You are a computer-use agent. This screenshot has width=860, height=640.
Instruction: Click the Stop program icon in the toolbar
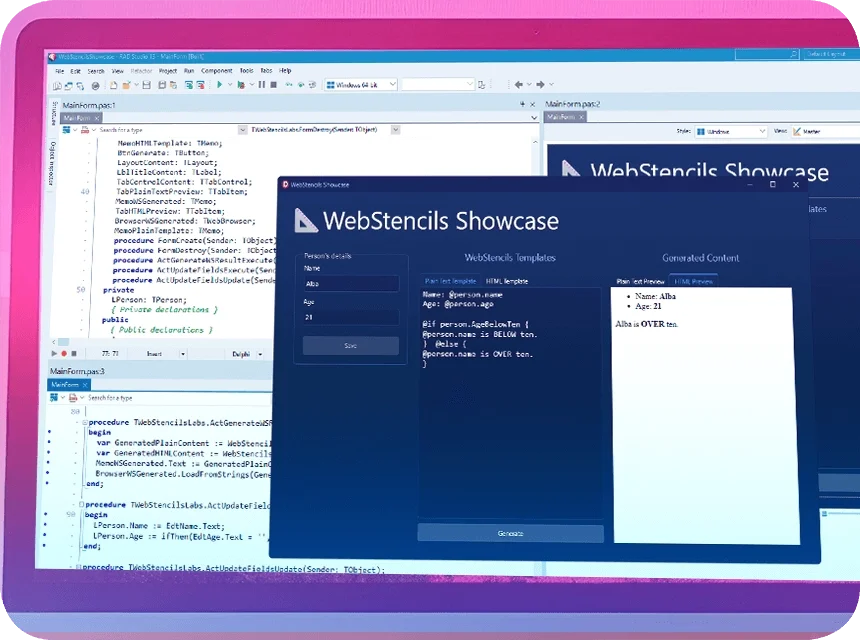(x=272, y=85)
